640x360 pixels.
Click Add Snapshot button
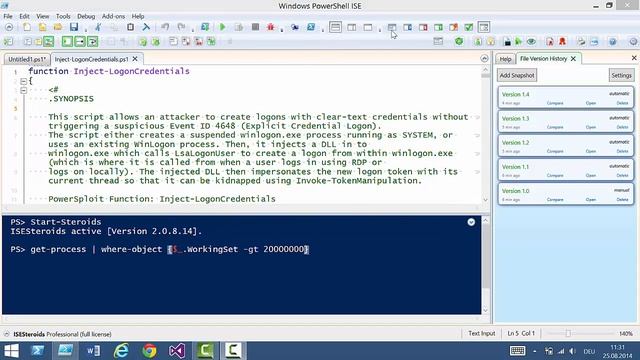517,75
